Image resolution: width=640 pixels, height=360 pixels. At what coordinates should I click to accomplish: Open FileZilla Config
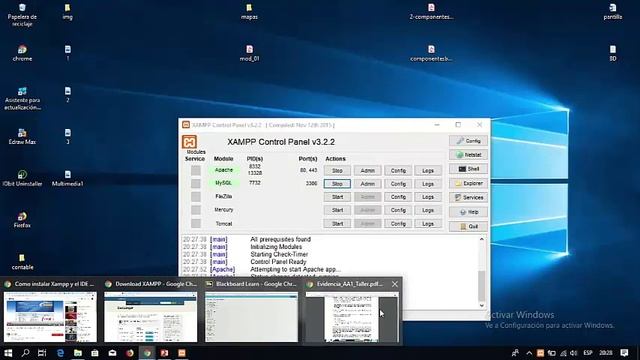click(398, 197)
